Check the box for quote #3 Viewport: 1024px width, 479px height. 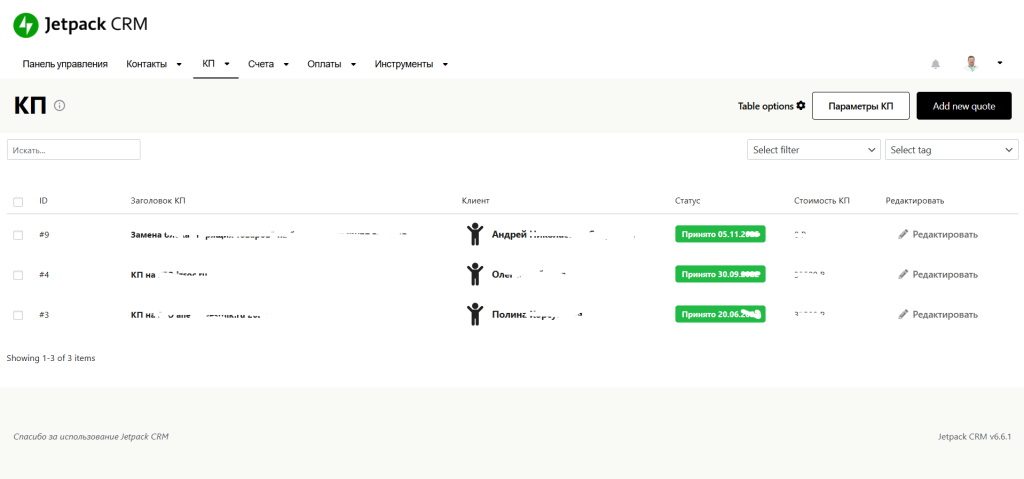[x=18, y=315]
